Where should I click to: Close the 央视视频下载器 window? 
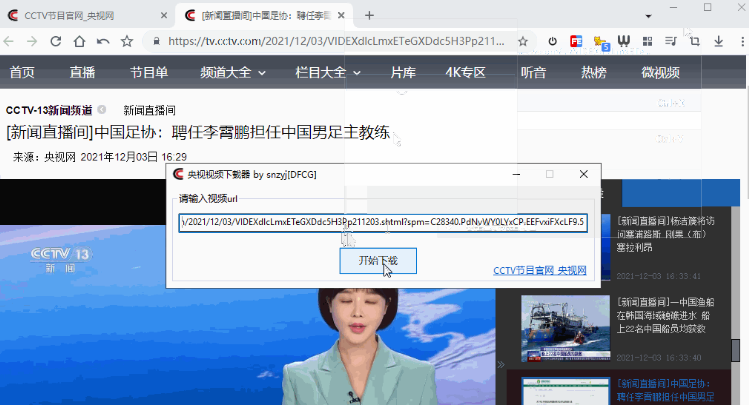pyautogui.click(x=584, y=174)
